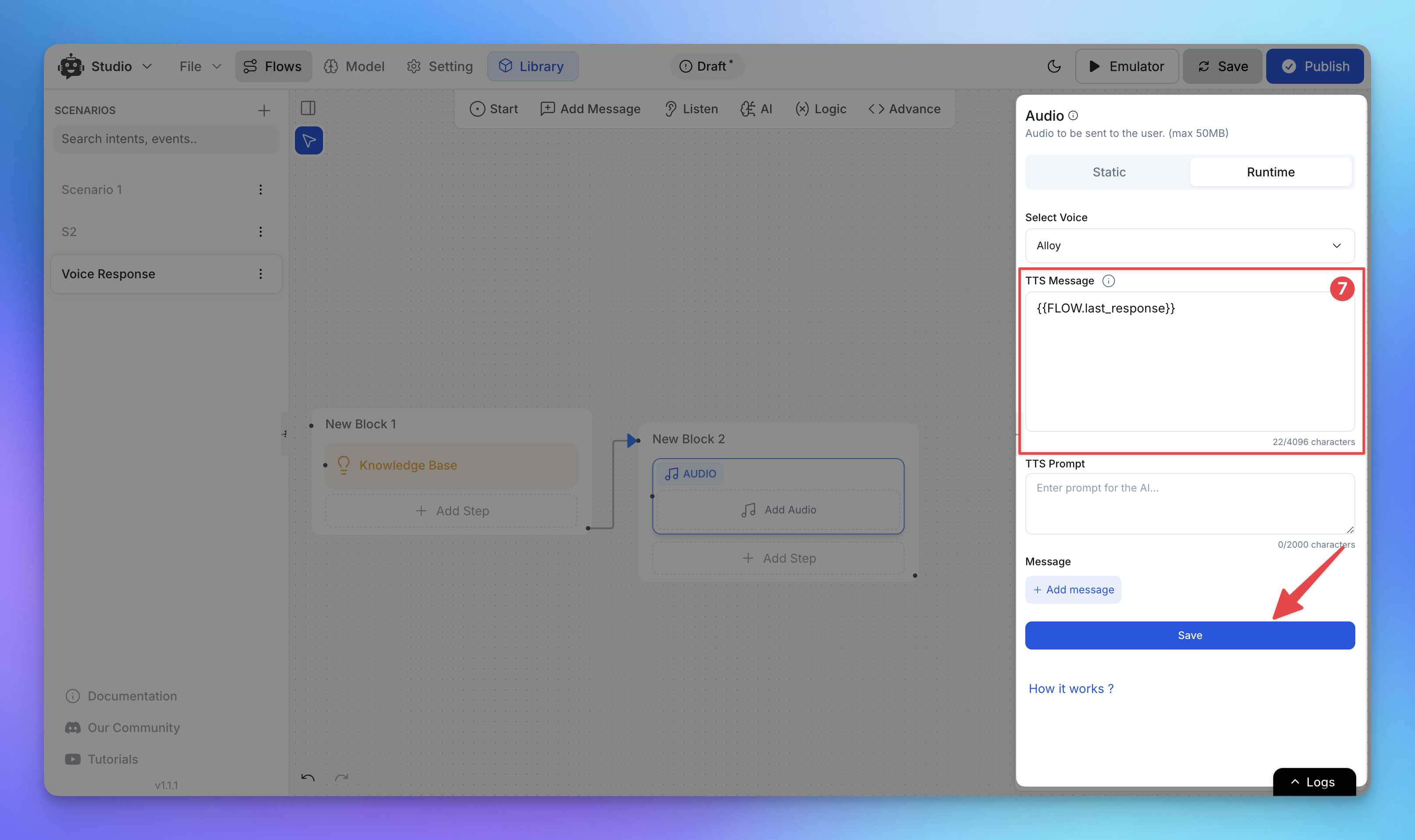The height and width of the screenshot is (840, 1415).
Task: Publish the flow
Action: [x=1314, y=66]
